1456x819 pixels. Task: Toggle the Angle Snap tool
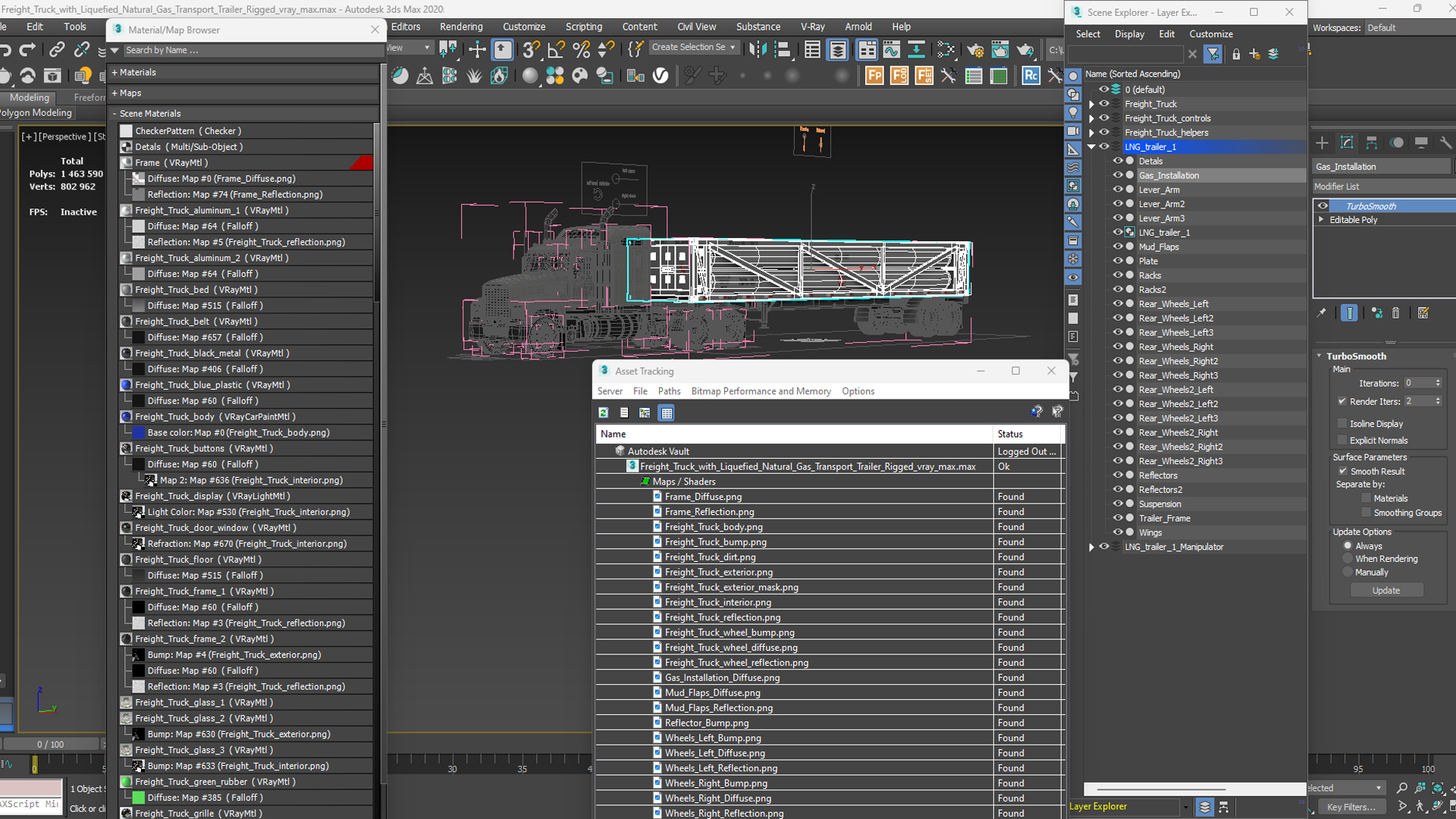pyautogui.click(x=556, y=50)
